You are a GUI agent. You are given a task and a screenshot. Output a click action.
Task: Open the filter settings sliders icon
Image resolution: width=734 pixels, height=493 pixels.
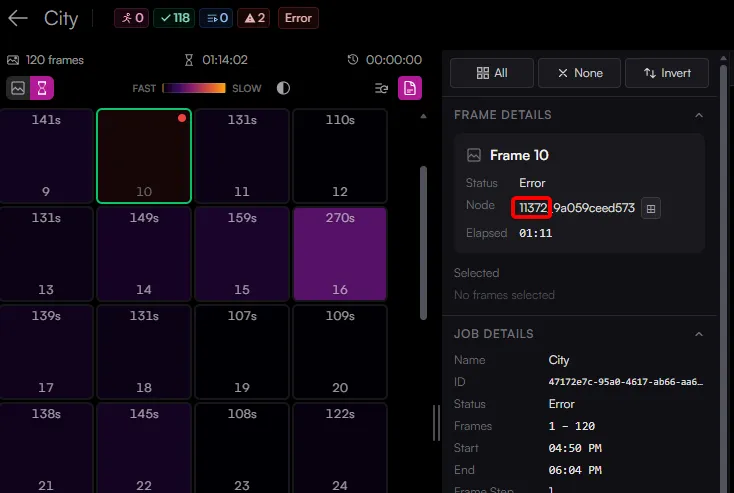coord(382,88)
